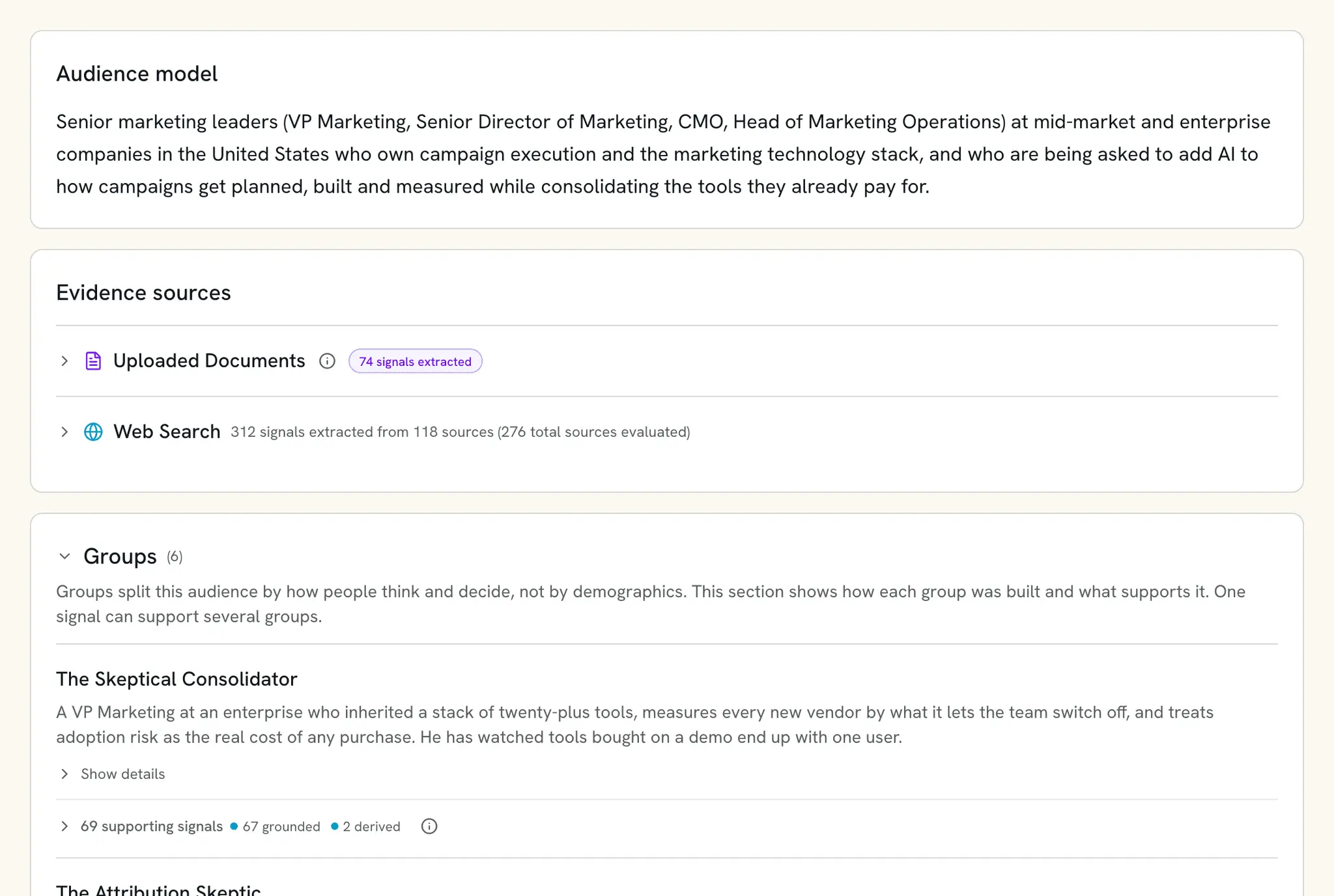Click the blue dot before 2 derived

(x=335, y=826)
